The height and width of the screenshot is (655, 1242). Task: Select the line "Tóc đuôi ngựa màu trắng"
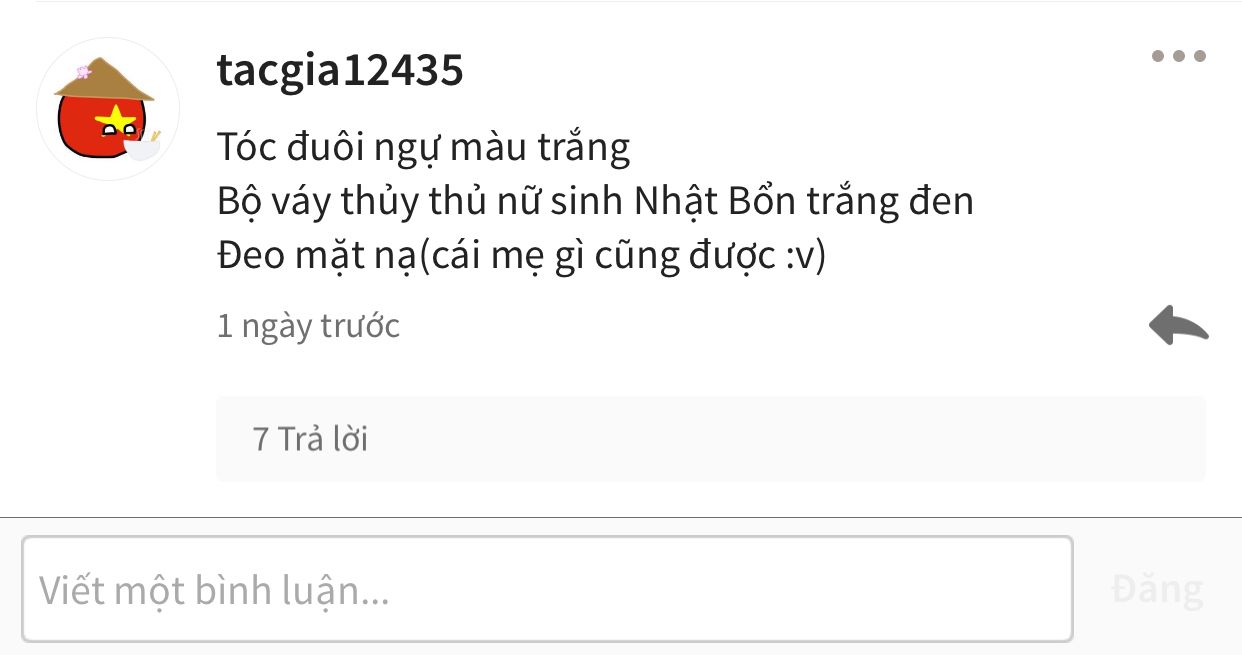coord(423,148)
